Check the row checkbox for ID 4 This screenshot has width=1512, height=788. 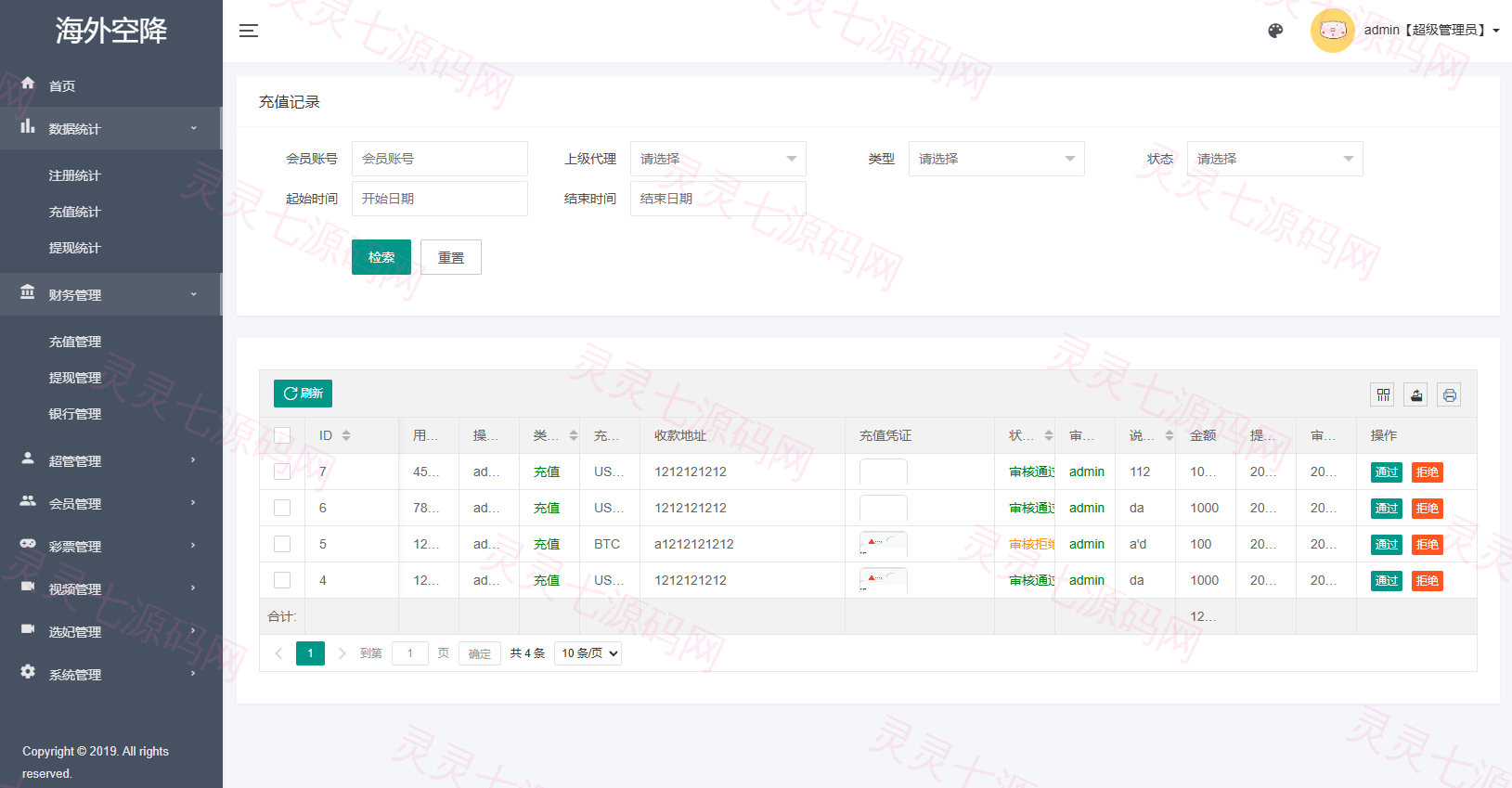coord(282,580)
